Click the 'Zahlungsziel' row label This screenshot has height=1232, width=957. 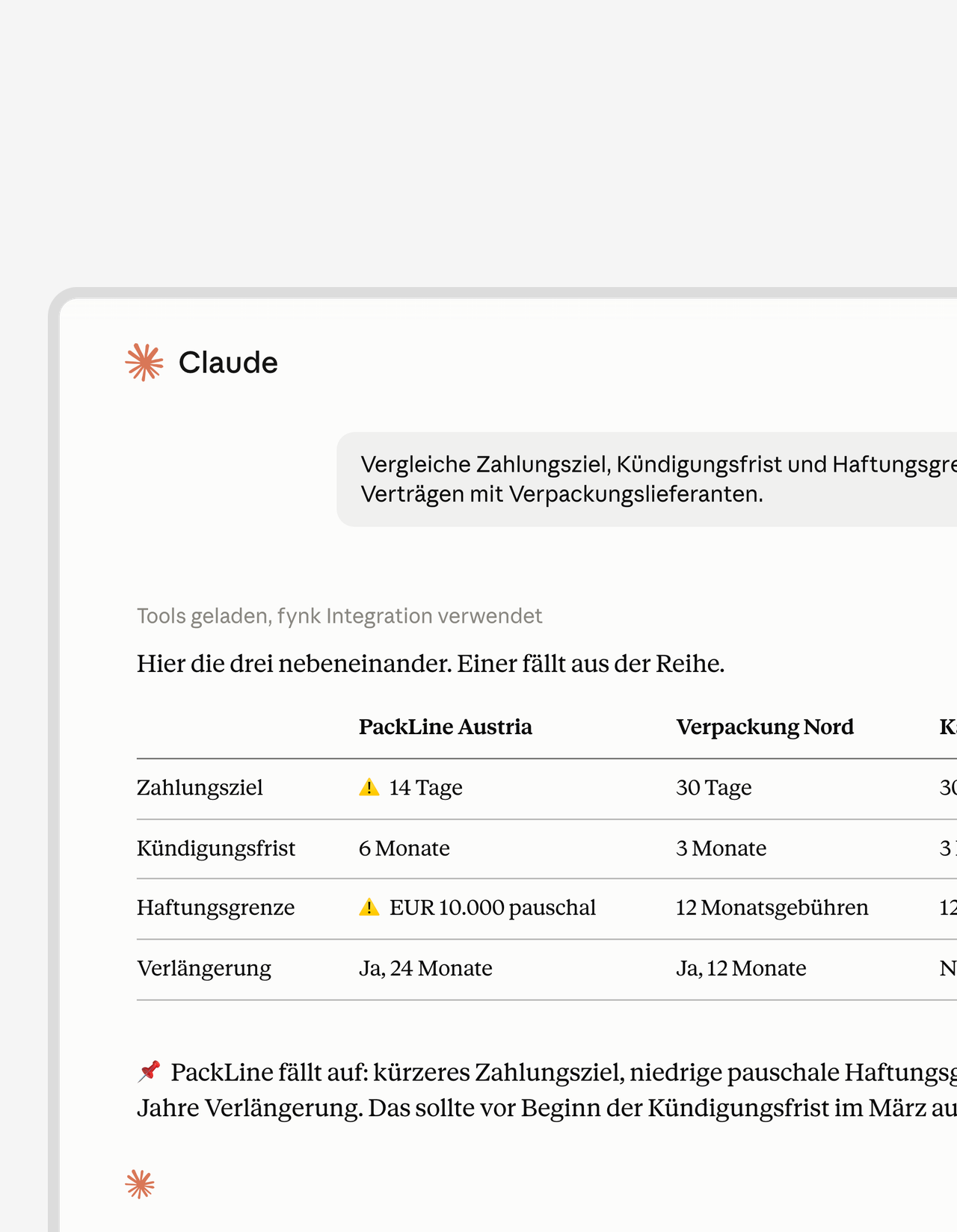200,788
